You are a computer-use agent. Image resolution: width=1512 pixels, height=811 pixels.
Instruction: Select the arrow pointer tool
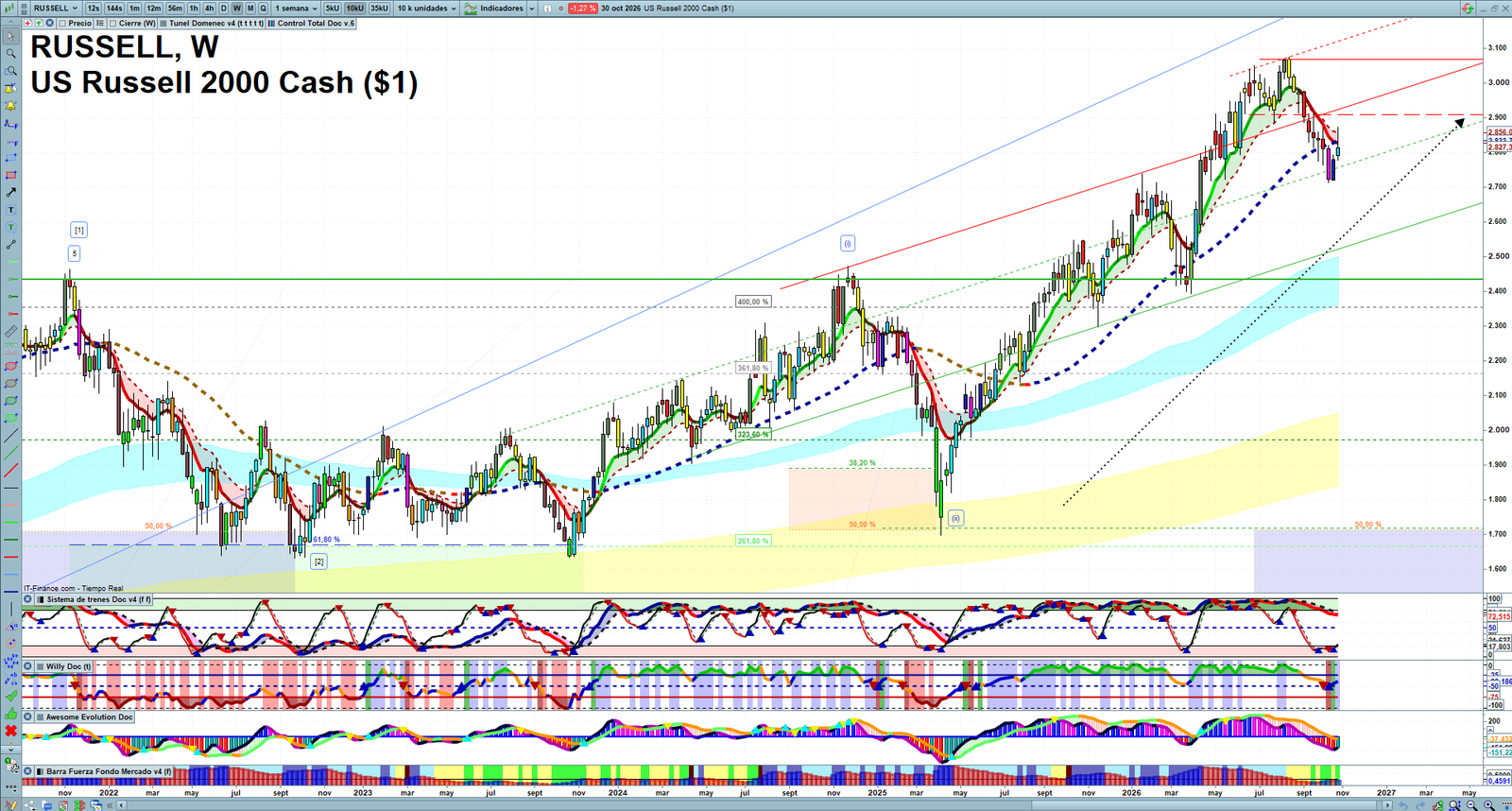click(x=10, y=37)
